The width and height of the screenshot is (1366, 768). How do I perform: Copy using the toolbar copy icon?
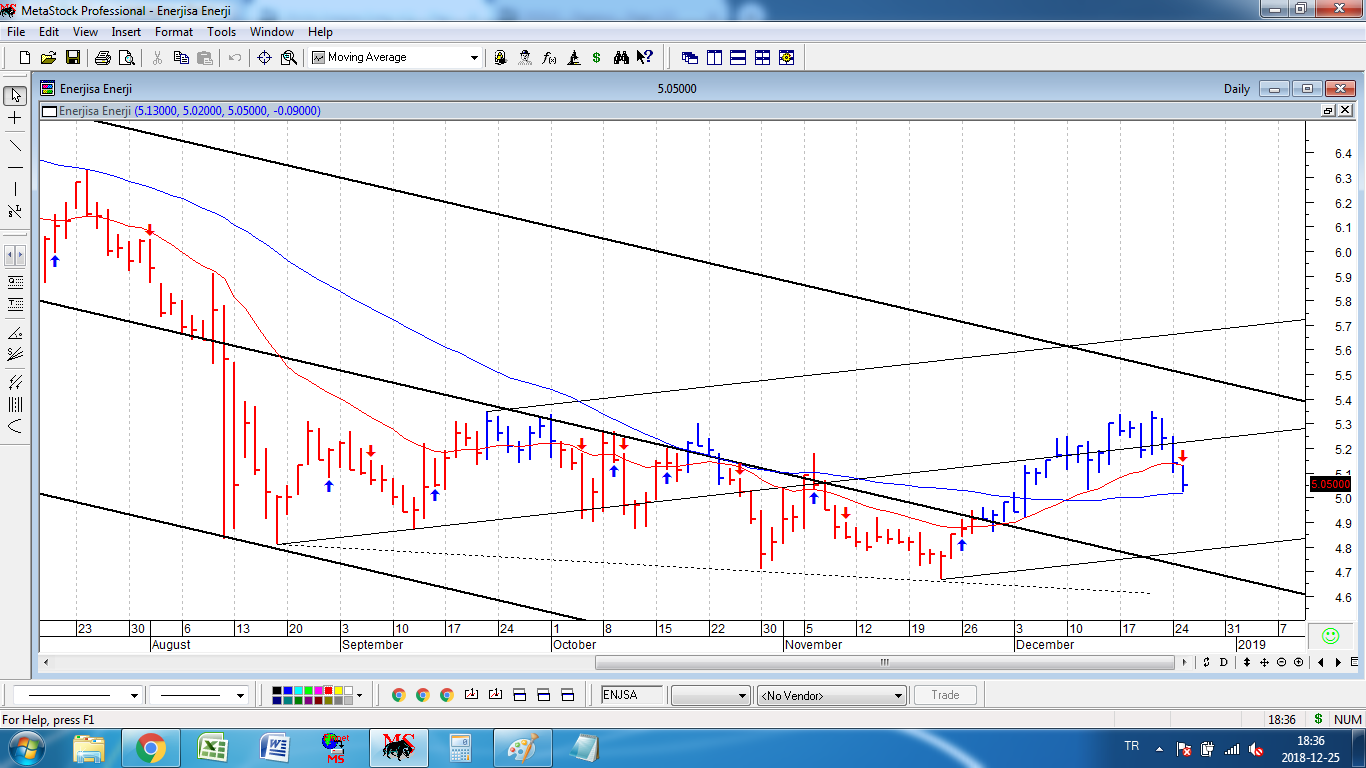click(x=181, y=58)
